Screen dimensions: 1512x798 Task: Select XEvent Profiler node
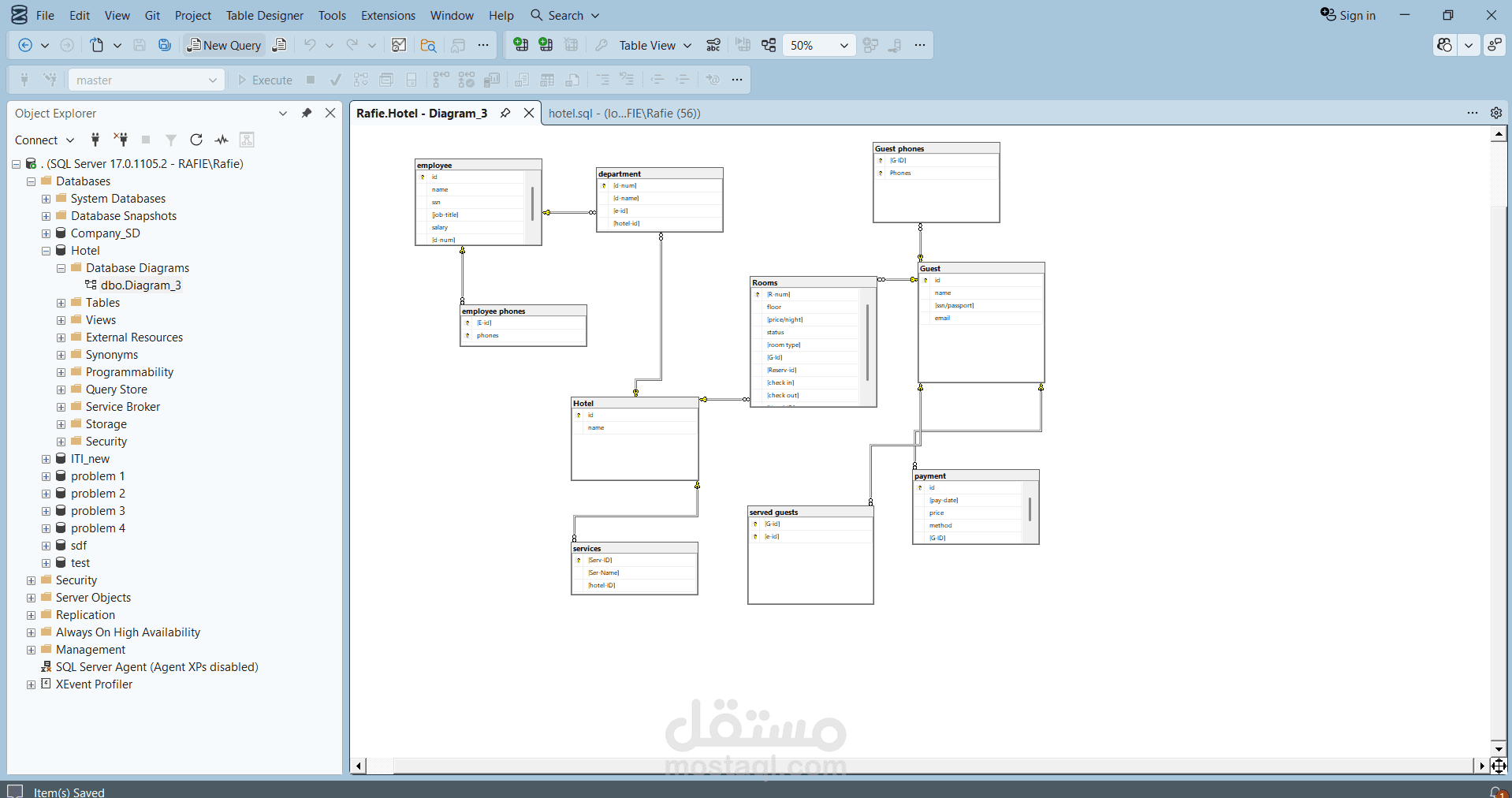pos(94,684)
